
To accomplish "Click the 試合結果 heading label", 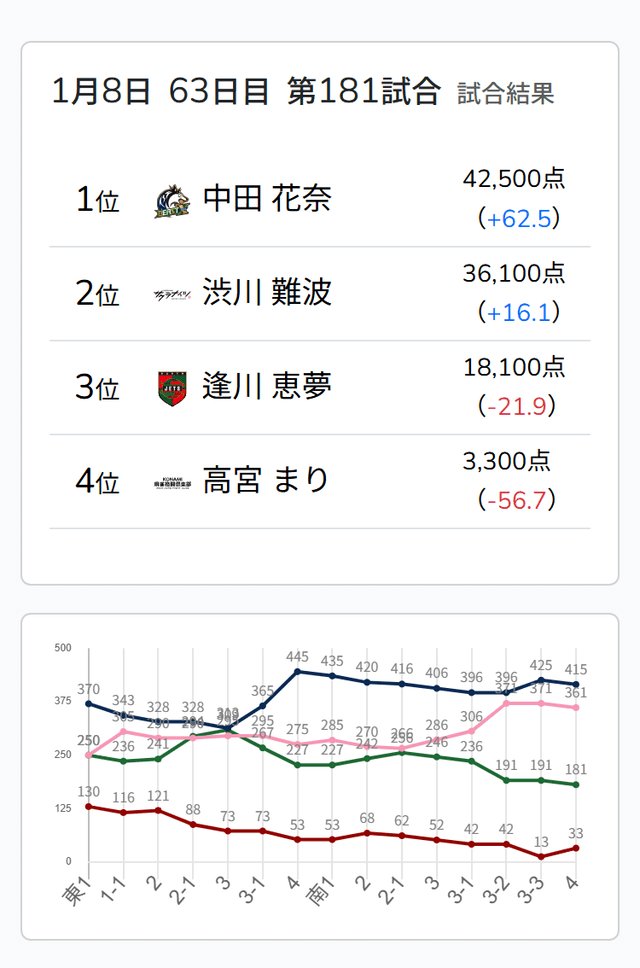I will (505, 94).
